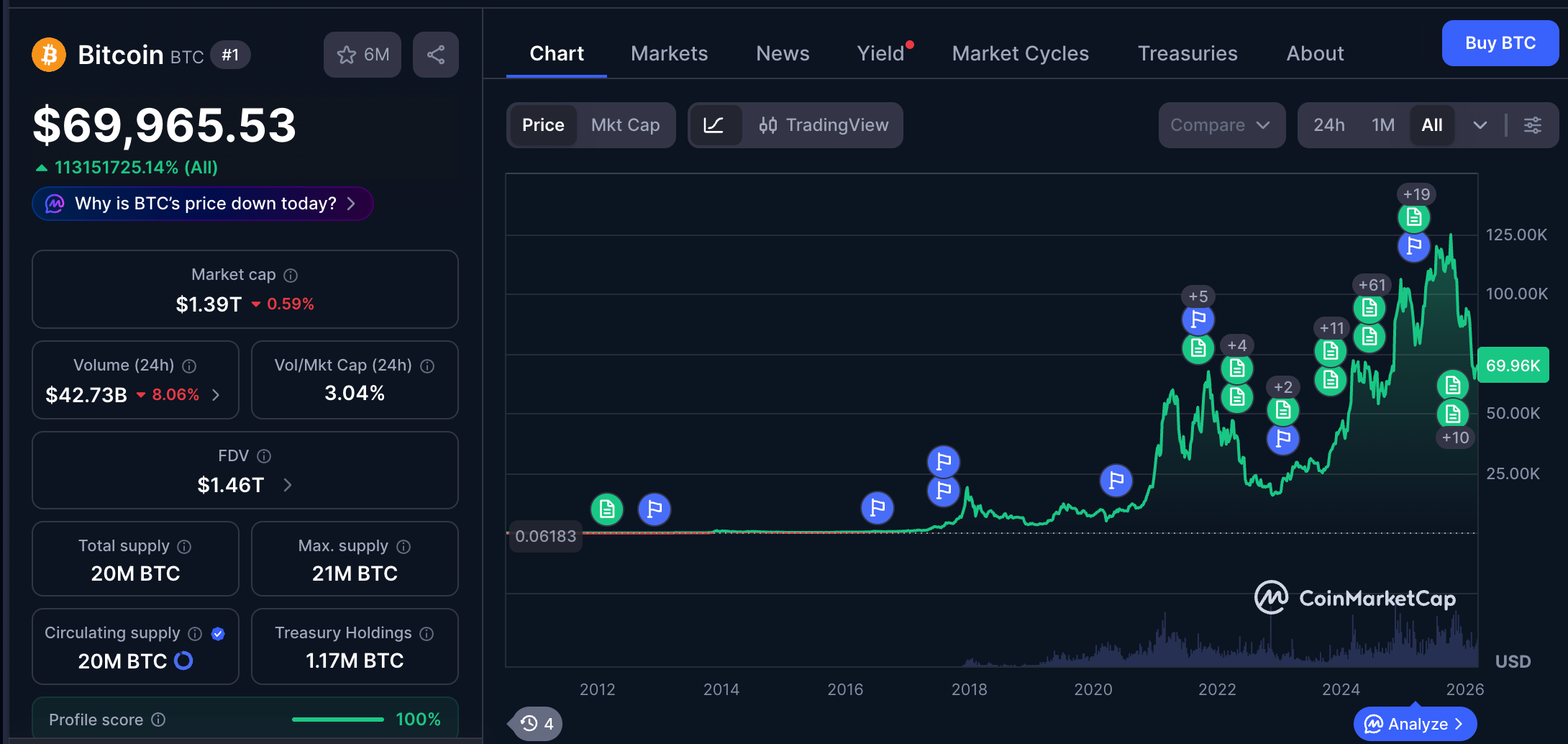Switch chart to Mkt Cap view
Viewport: 1568px width, 744px height.
pyautogui.click(x=625, y=125)
